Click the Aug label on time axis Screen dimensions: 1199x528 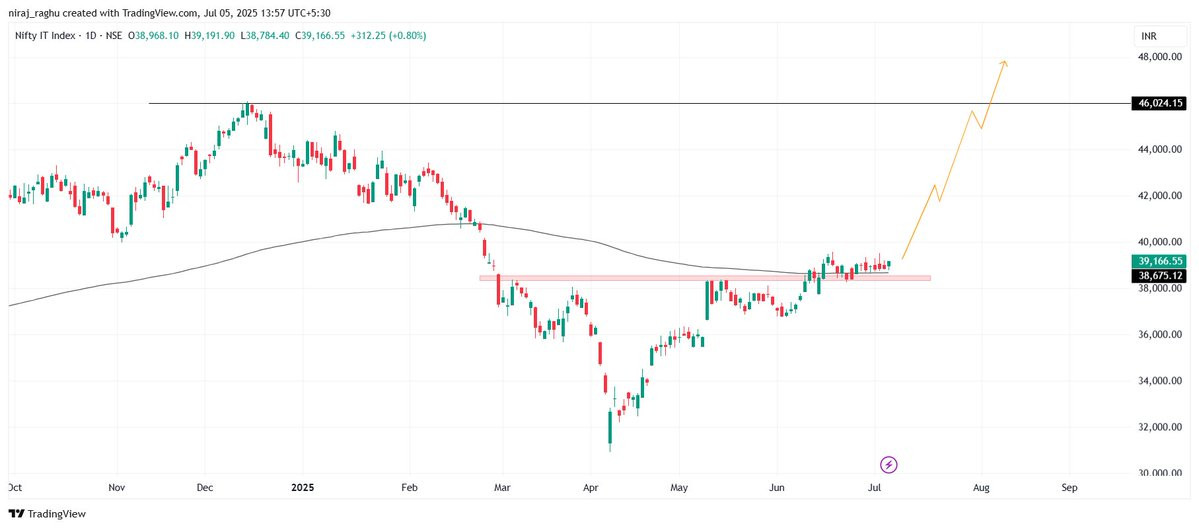coord(981,488)
